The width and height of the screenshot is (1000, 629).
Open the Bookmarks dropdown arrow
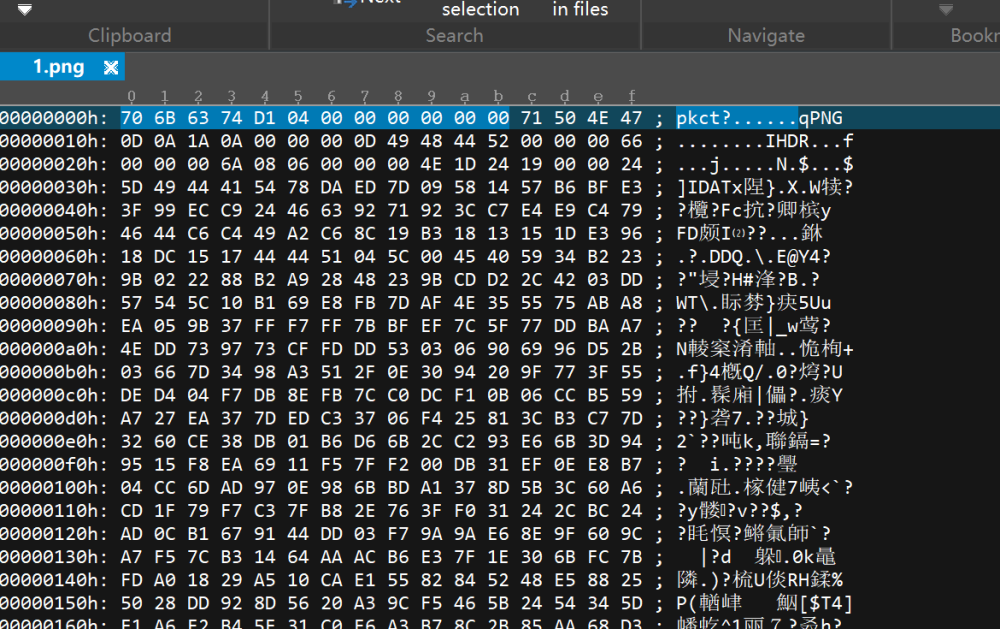pyautogui.click(x=945, y=10)
